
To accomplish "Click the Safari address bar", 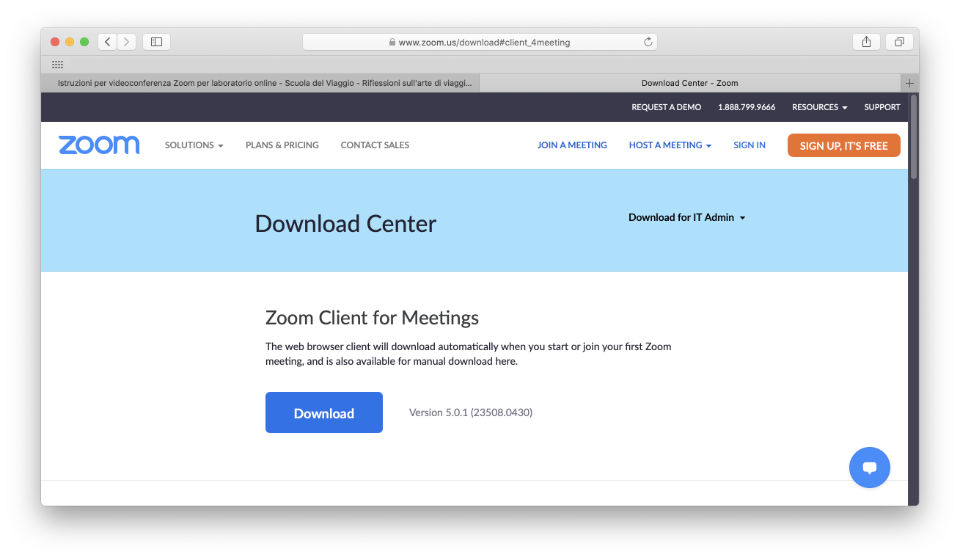I will tap(479, 42).
